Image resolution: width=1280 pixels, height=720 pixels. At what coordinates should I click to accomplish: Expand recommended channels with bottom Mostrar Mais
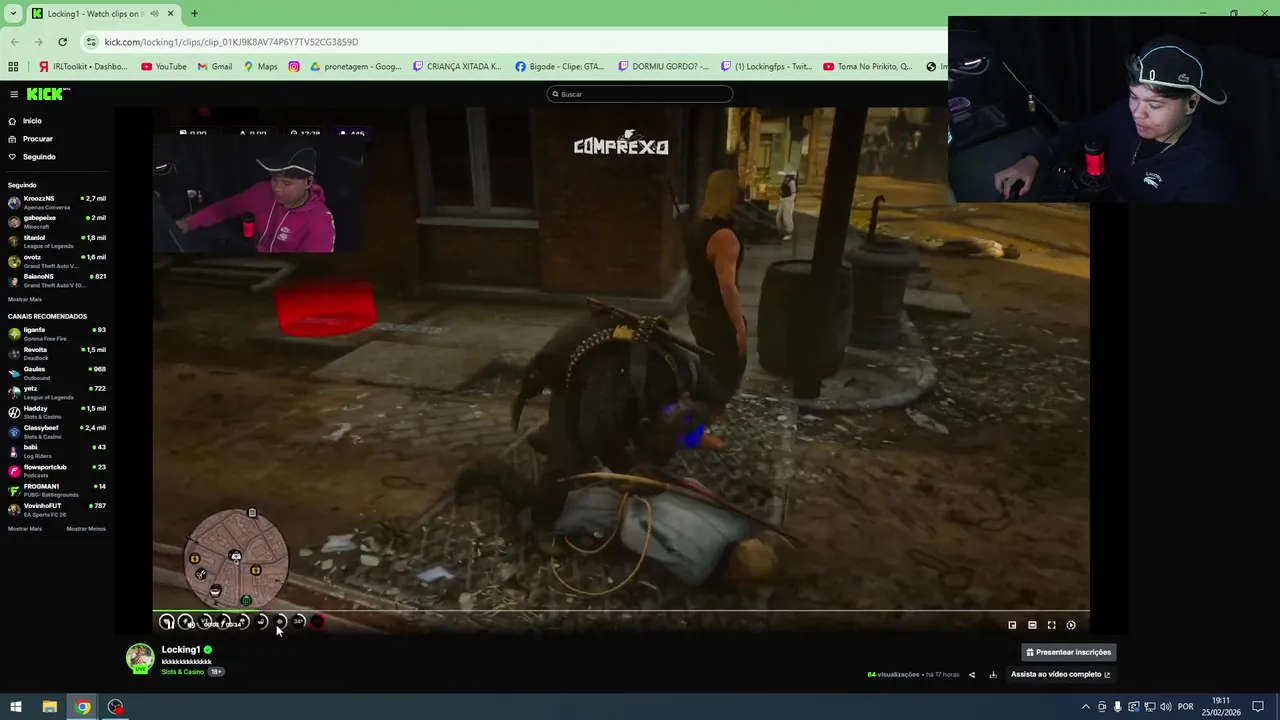click(x=25, y=529)
